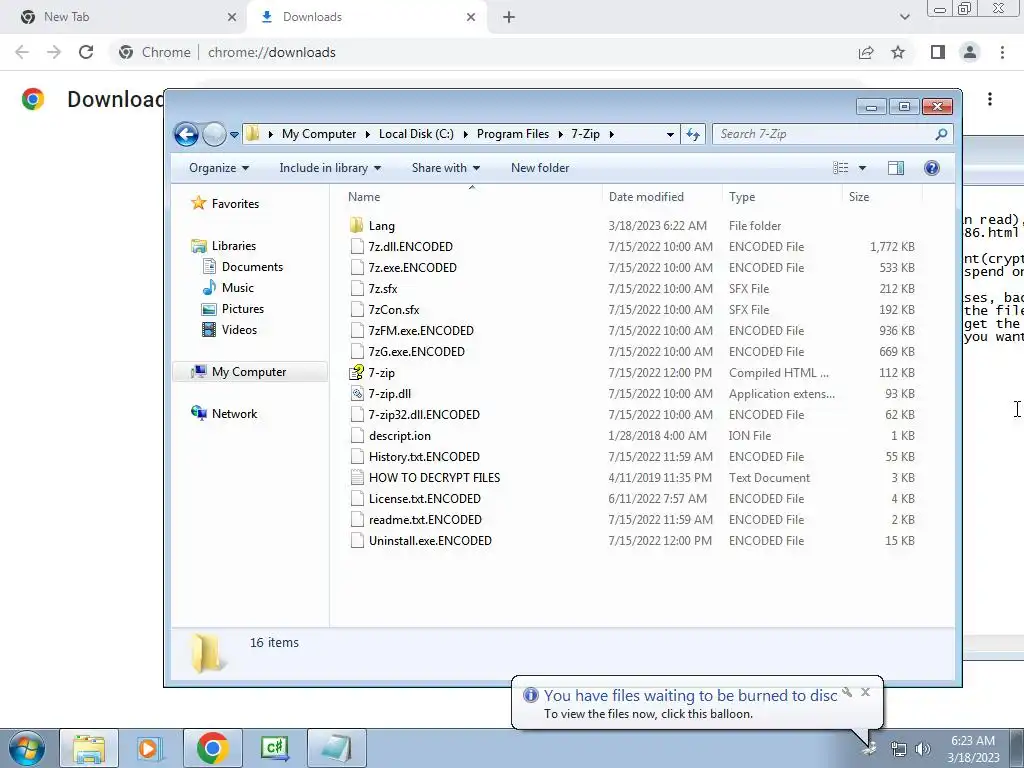
Task: Open Include in library menu
Action: [330, 168]
